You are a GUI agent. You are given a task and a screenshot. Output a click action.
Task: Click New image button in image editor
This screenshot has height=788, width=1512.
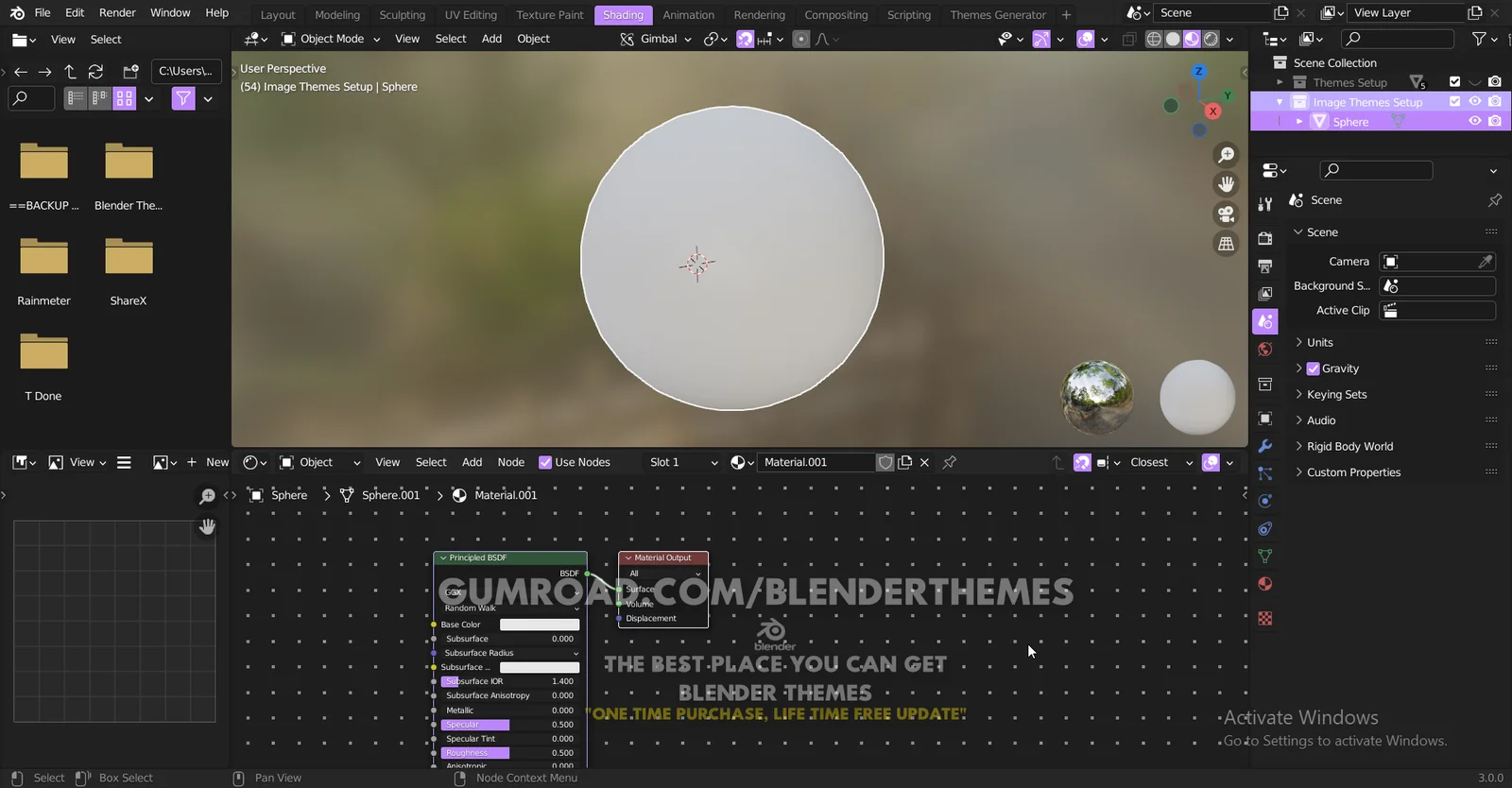(x=208, y=462)
